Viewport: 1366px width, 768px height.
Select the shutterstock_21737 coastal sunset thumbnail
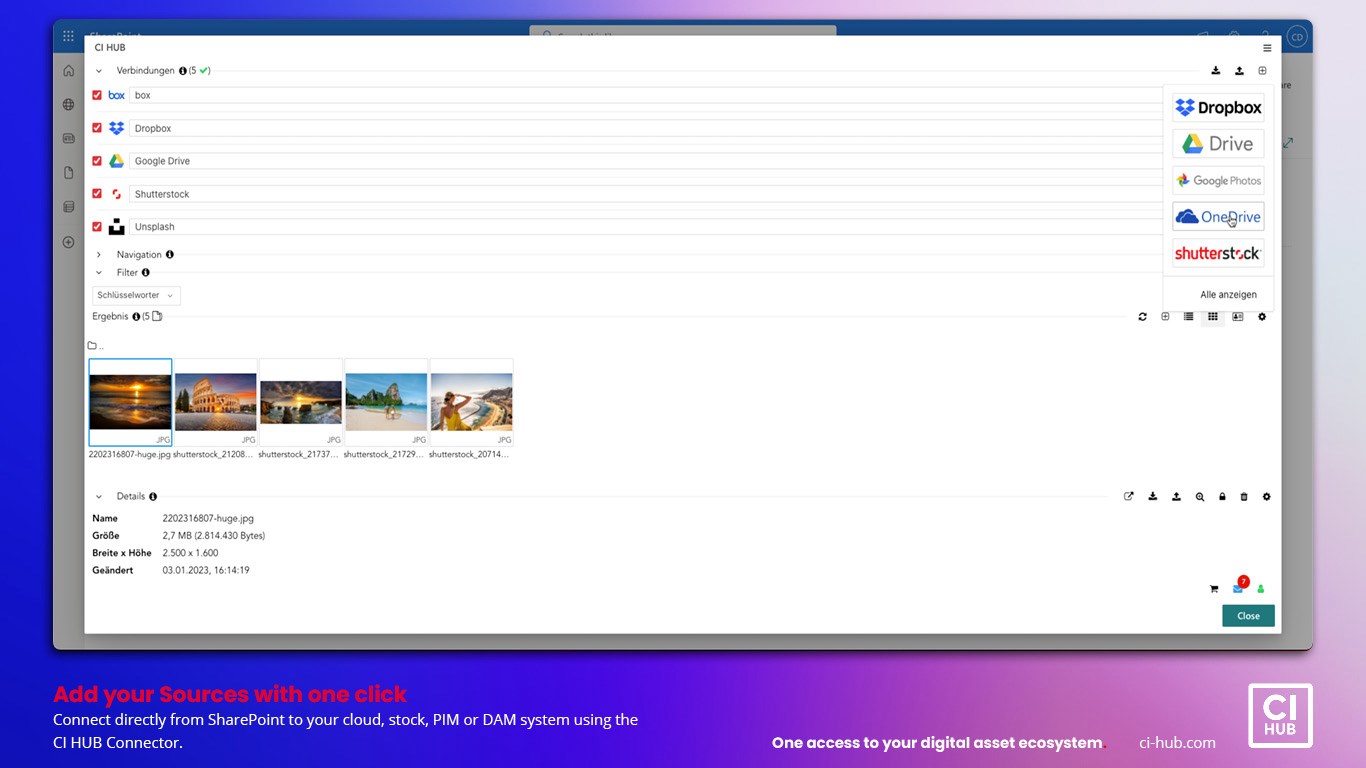tap(301, 402)
